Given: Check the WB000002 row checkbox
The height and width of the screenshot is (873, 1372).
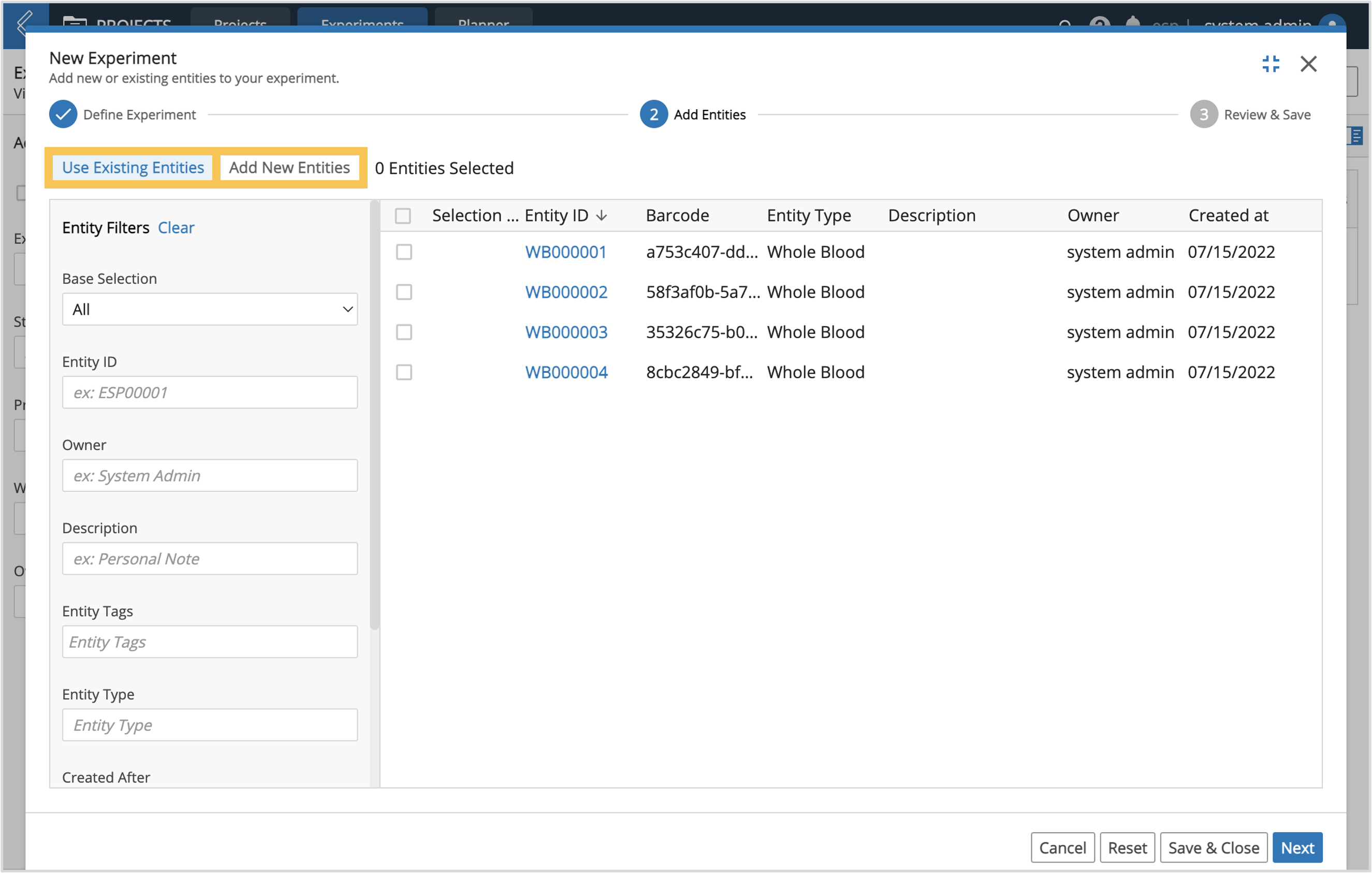Looking at the screenshot, I should click(404, 292).
